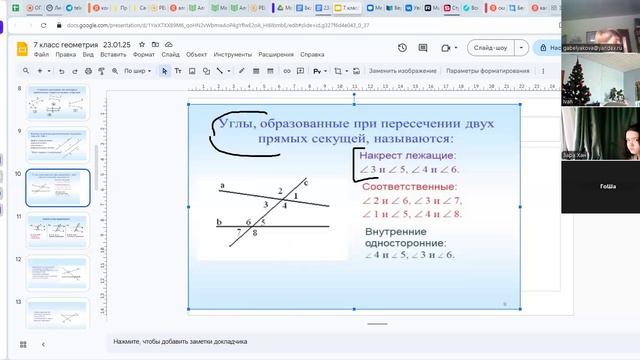Select slide 11 thumbnail
This screenshot has width=640, height=360.
[x=58, y=231]
